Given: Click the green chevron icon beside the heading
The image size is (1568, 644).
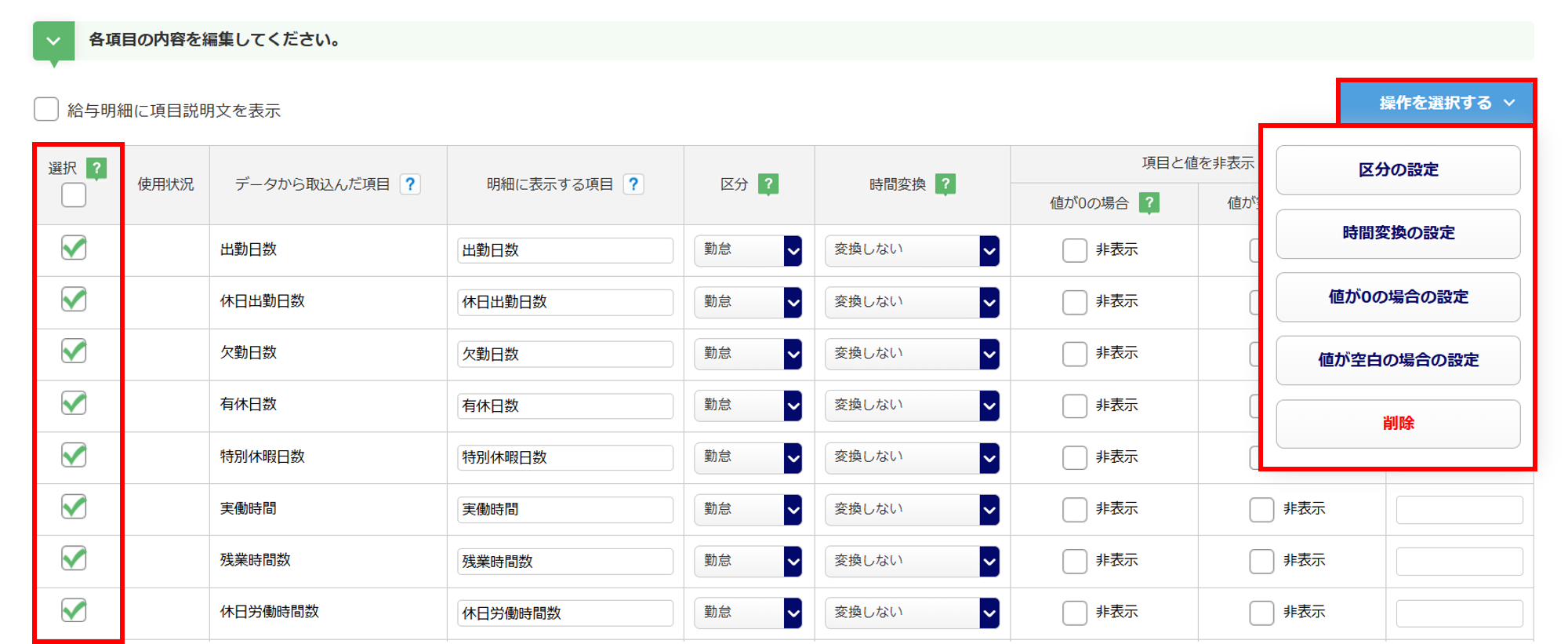Looking at the screenshot, I should point(53,41).
